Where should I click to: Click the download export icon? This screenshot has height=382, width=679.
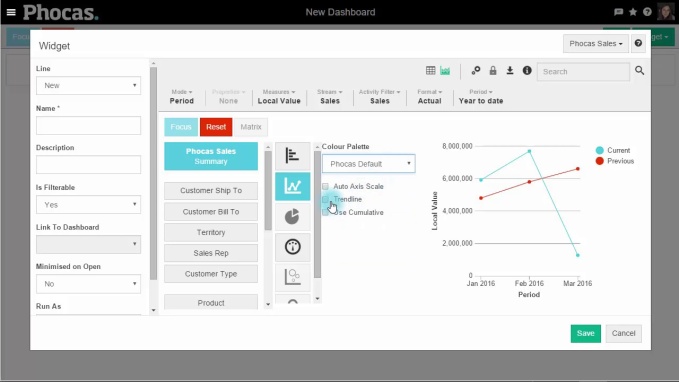tap(510, 71)
